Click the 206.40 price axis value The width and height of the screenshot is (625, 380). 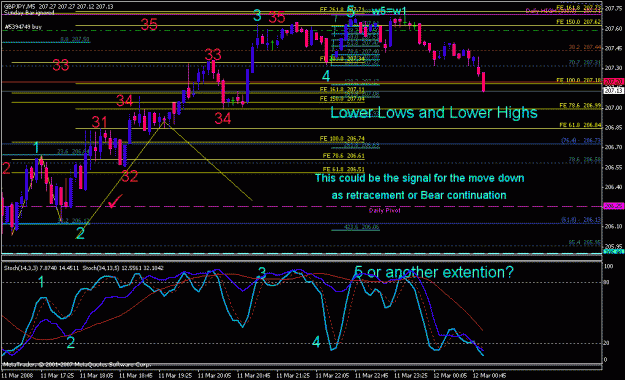614,187
